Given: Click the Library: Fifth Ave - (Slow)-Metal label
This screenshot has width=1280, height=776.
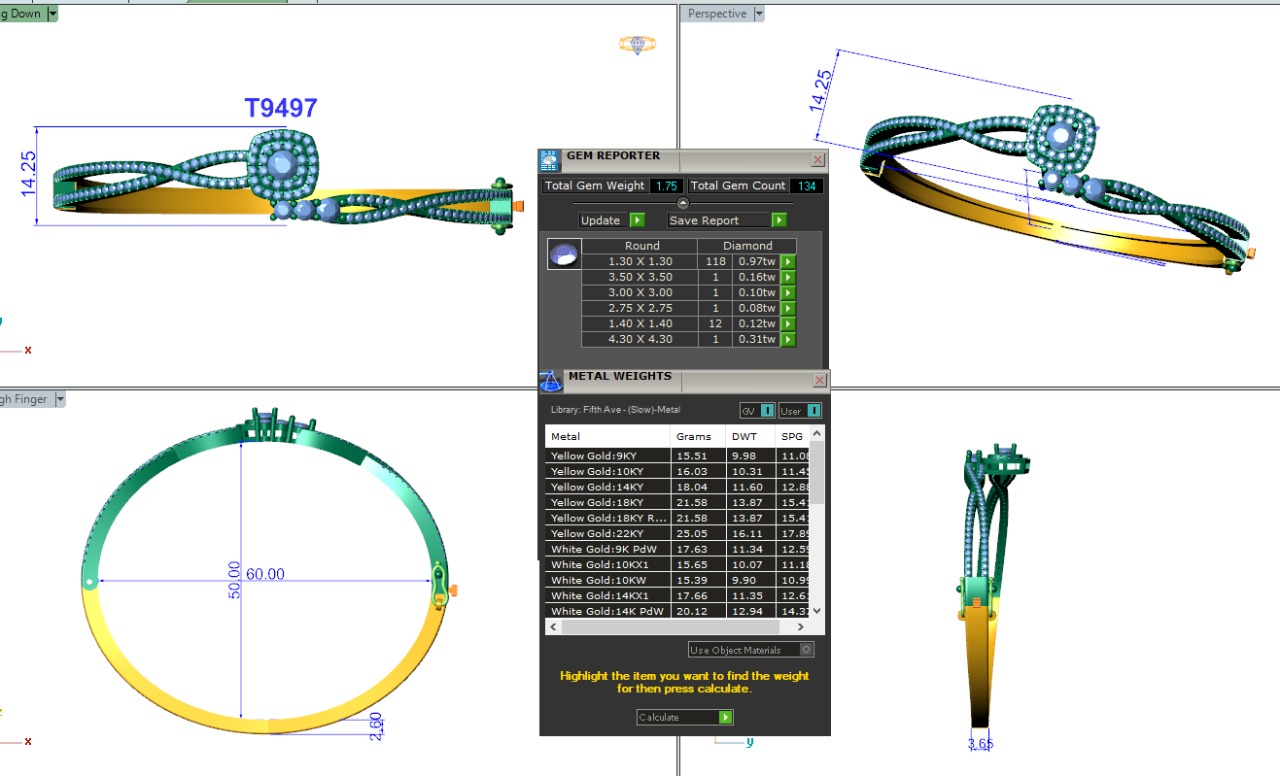Looking at the screenshot, I should coord(615,410).
